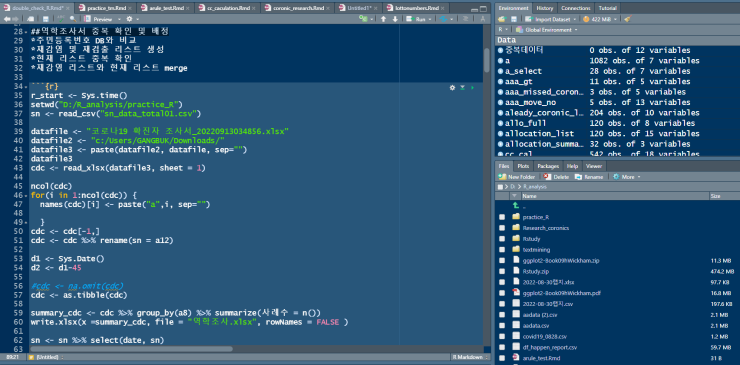
Task: Open the R language dropdown in Environment
Action: click(x=502, y=30)
